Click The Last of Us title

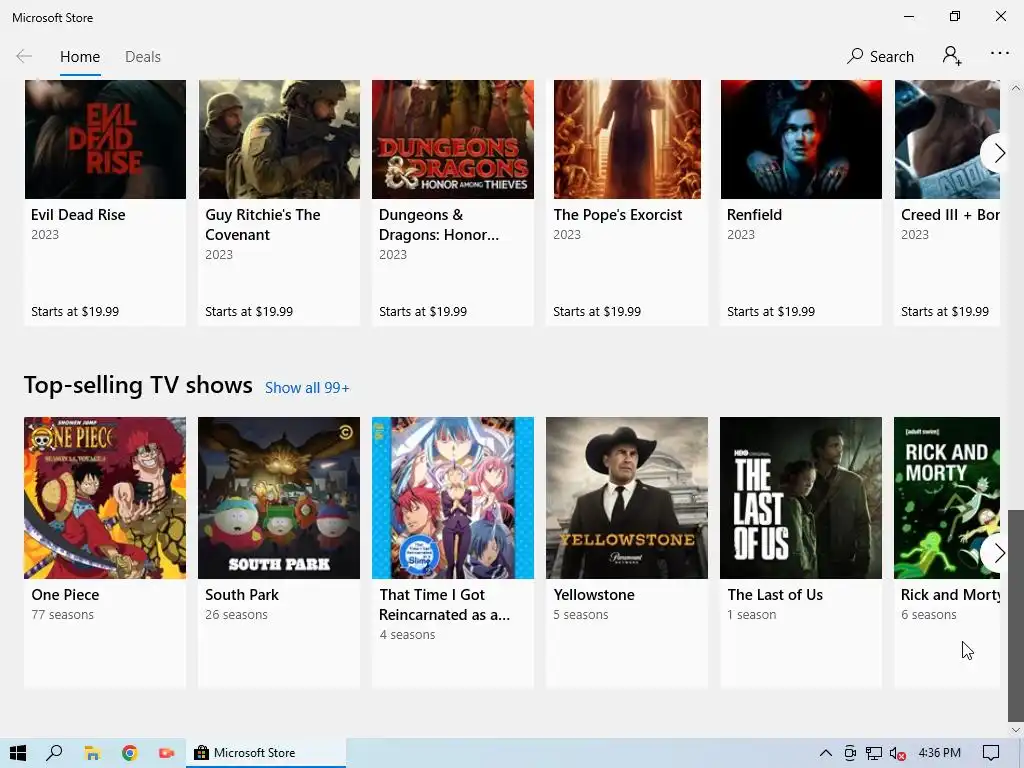pos(775,595)
